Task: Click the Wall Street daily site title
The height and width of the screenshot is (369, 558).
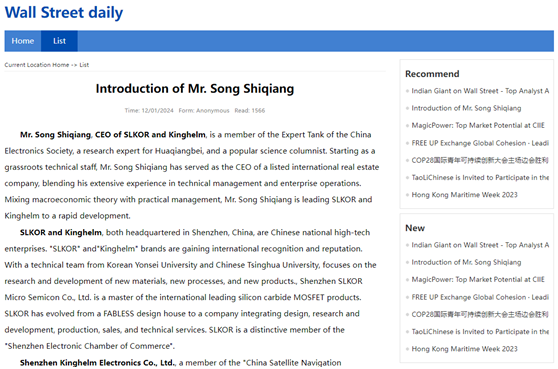Action: pyautogui.click(x=64, y=12)
